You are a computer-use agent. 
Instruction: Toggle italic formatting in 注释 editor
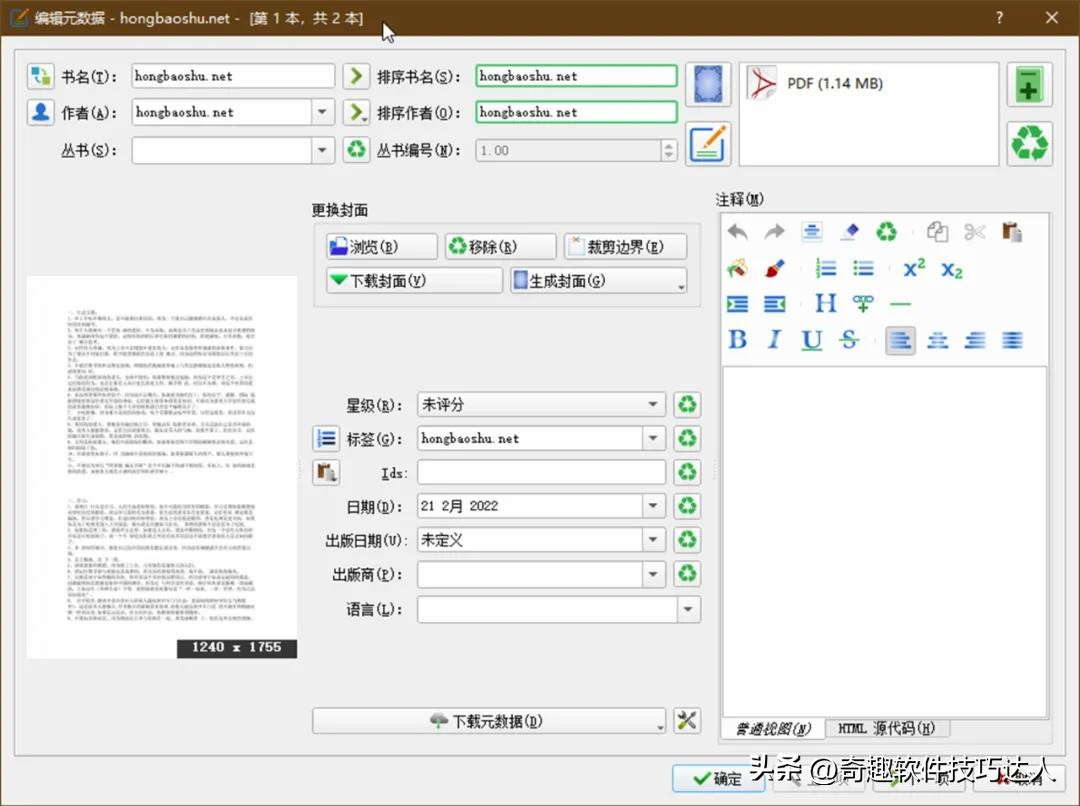[774, 340]
